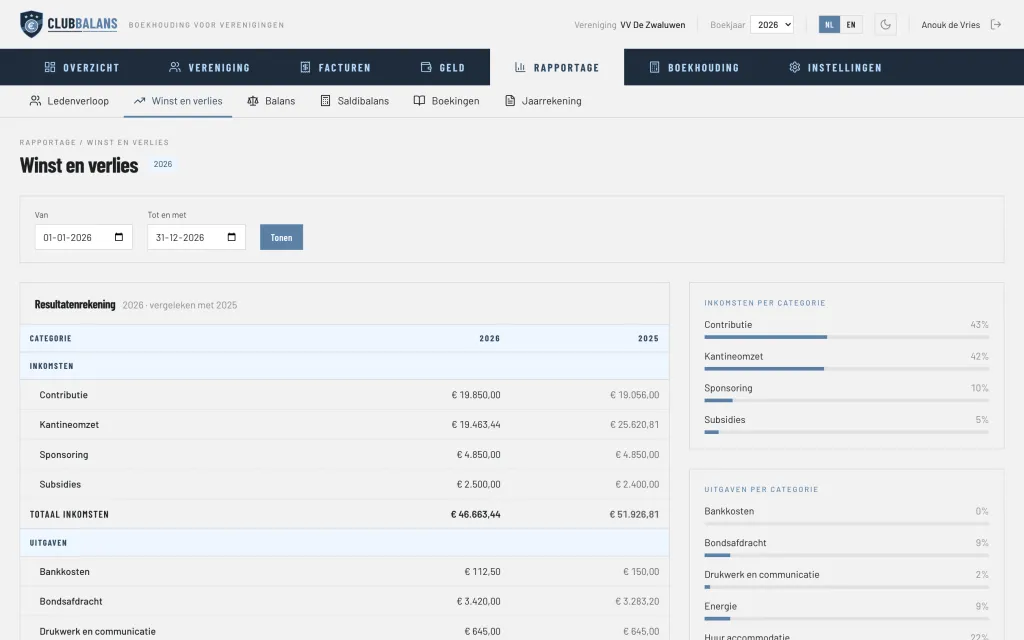Click the ClubBalans shield logo

click(31, 24)
